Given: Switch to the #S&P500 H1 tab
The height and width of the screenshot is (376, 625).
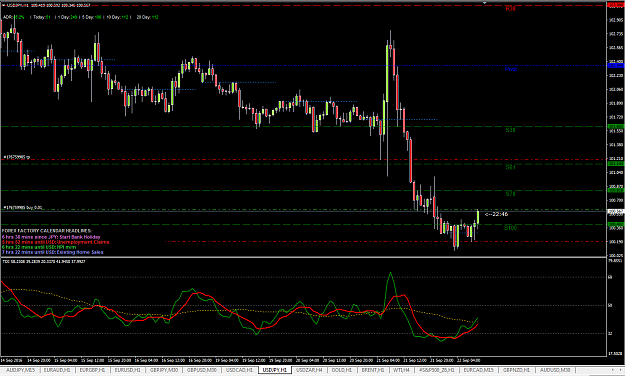Looking at the screenshot, I should click(436, 370).
